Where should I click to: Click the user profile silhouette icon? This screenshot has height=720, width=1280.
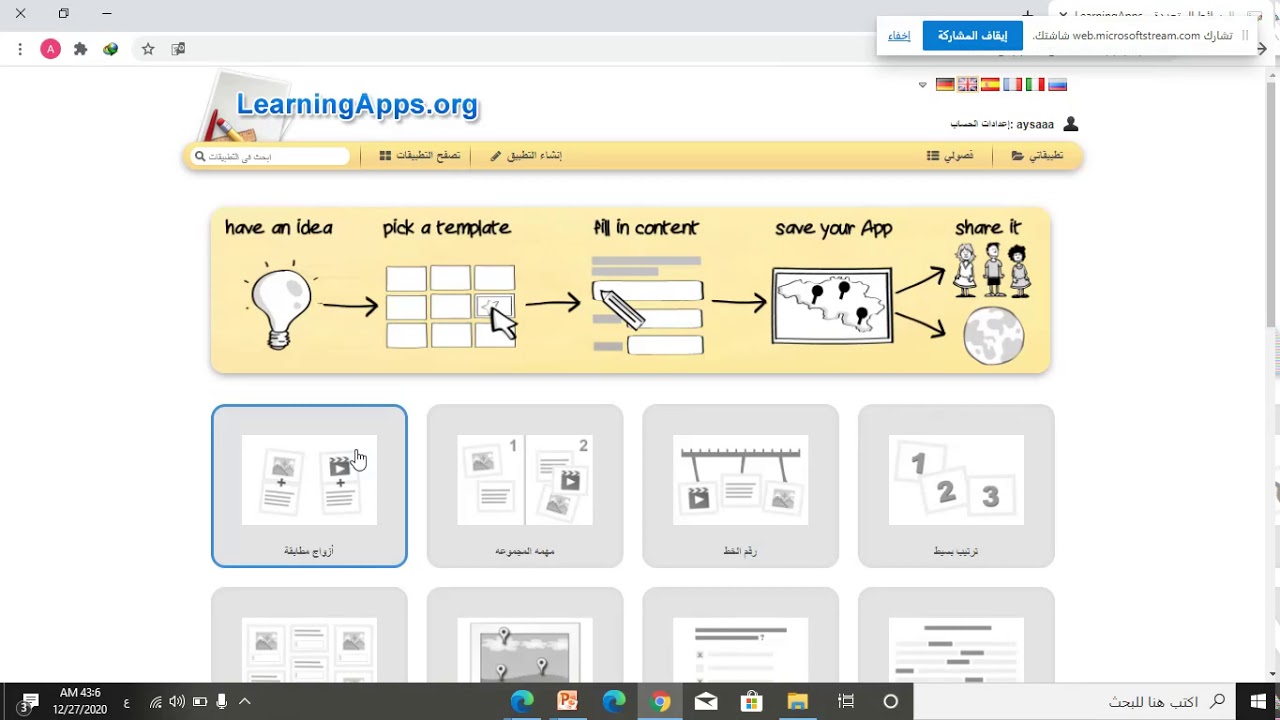[1071, 124]
